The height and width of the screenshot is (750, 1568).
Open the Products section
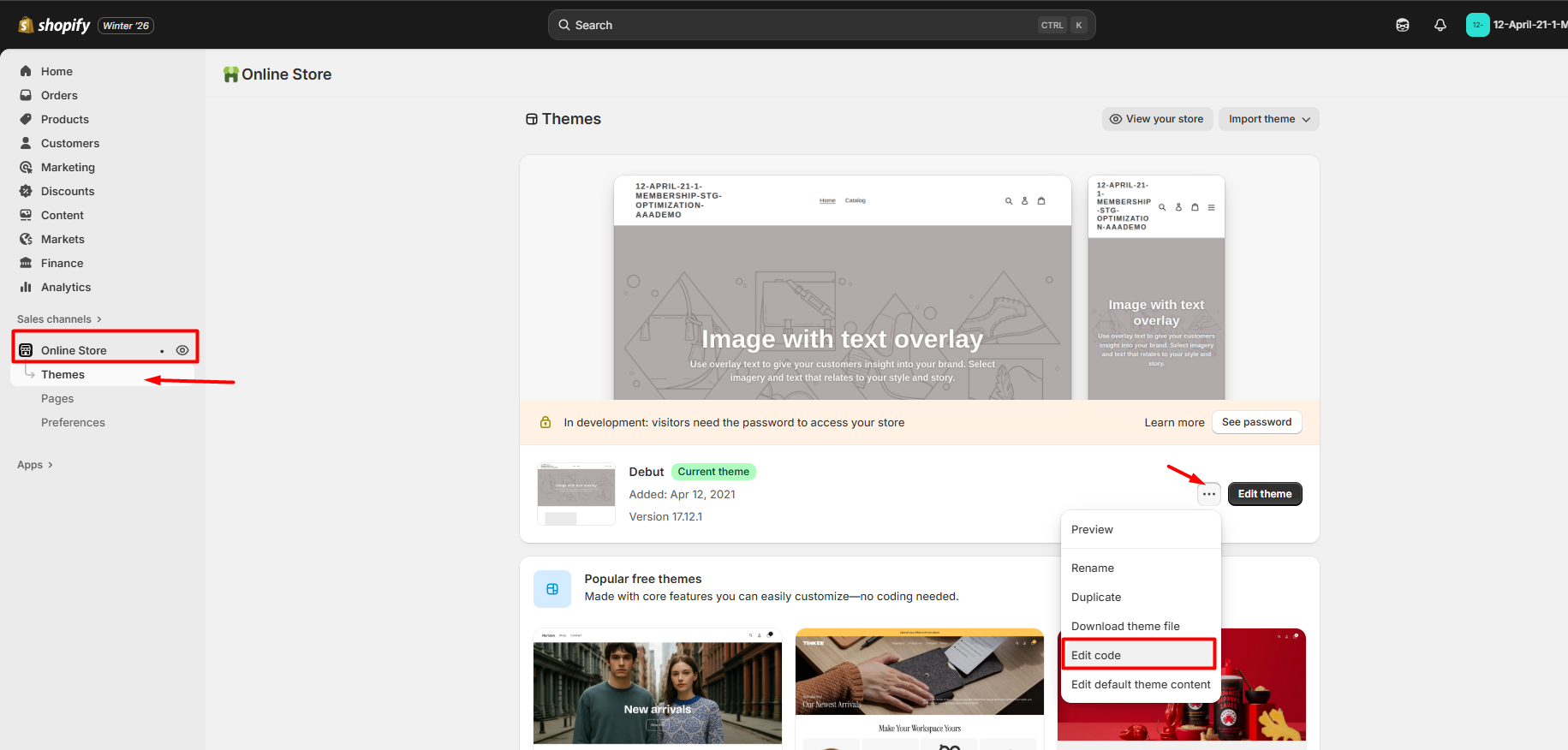click(x=64, y=119)
